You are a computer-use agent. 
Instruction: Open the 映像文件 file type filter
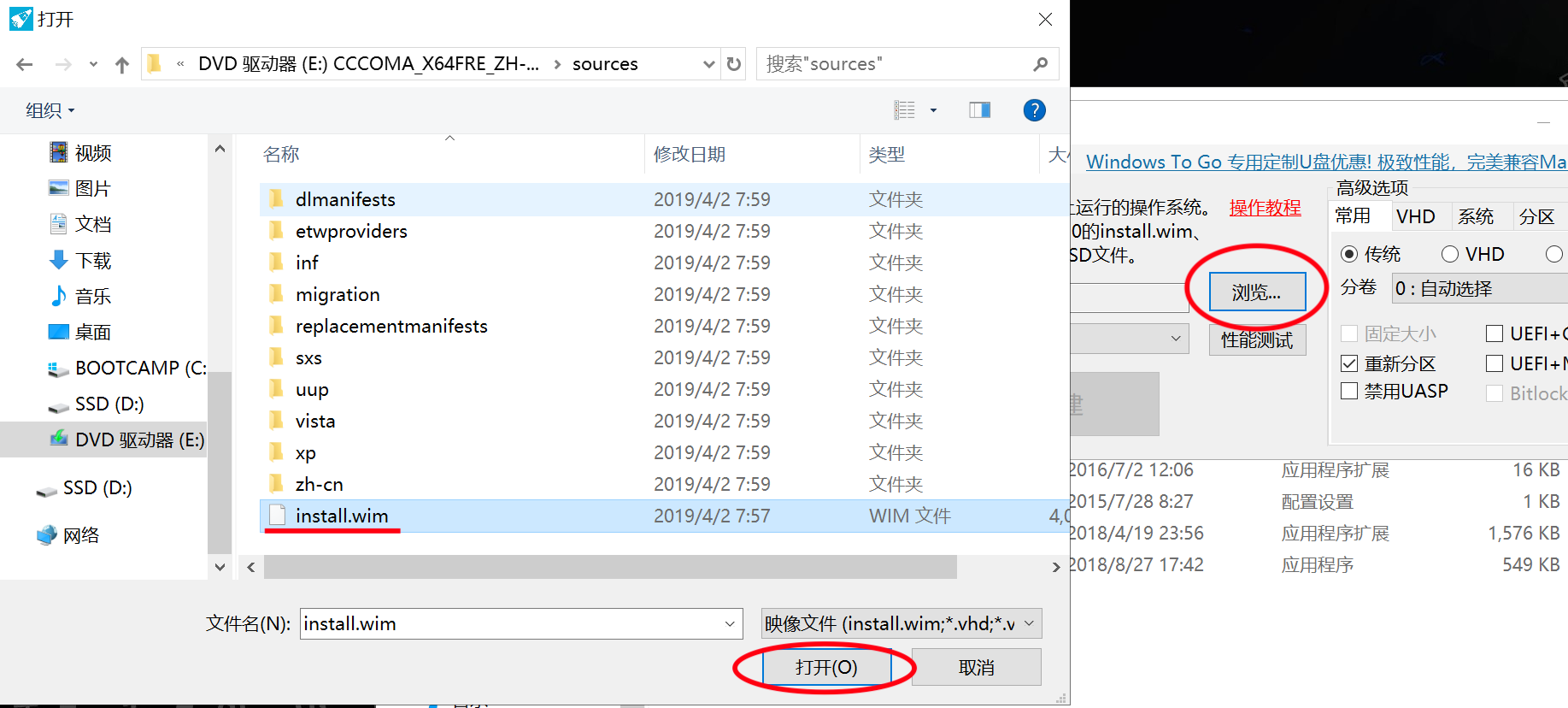[x=901, y=623]
